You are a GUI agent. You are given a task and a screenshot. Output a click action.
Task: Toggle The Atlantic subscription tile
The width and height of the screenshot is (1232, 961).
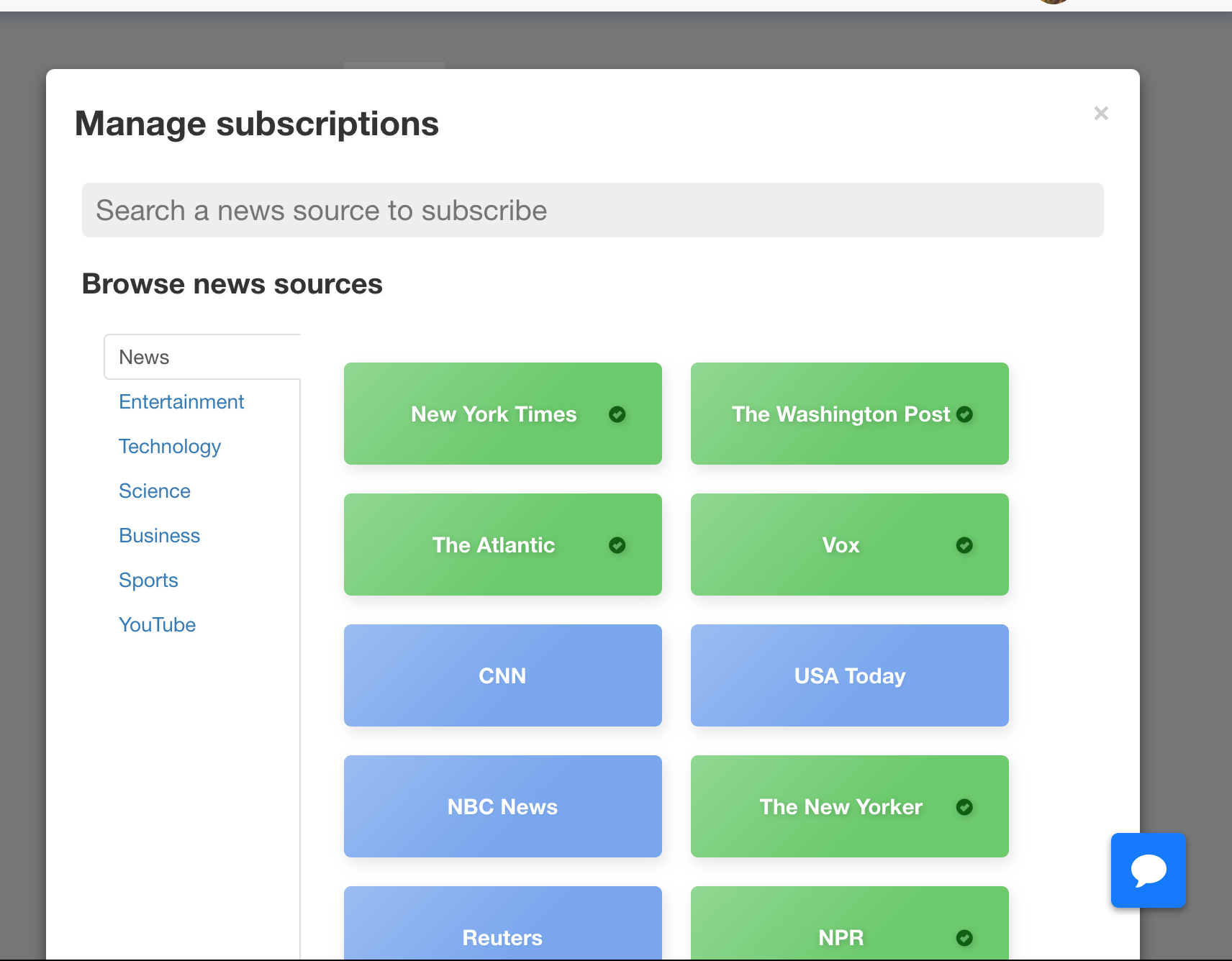point(502,545)
